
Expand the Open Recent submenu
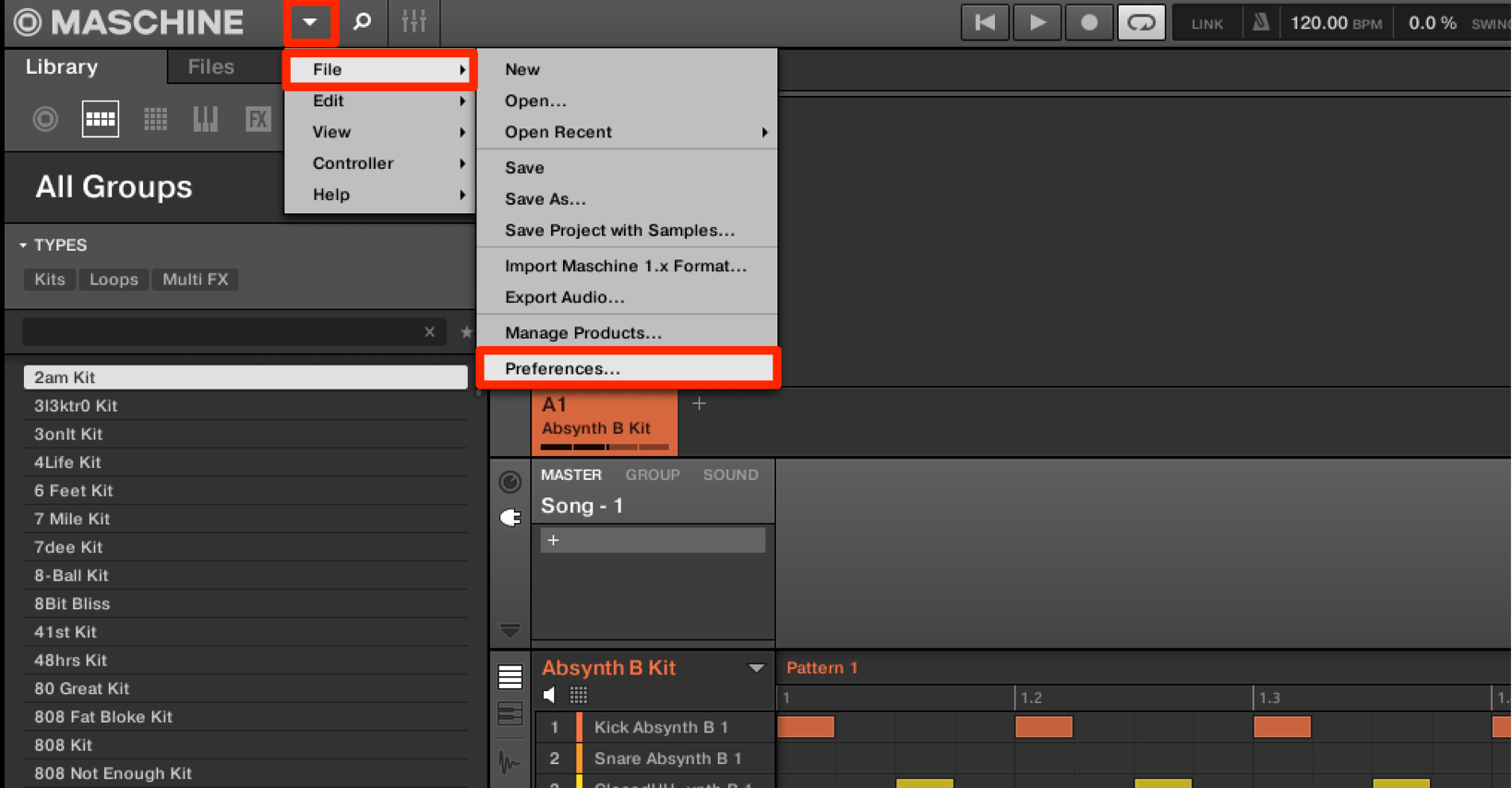point(627,133)
